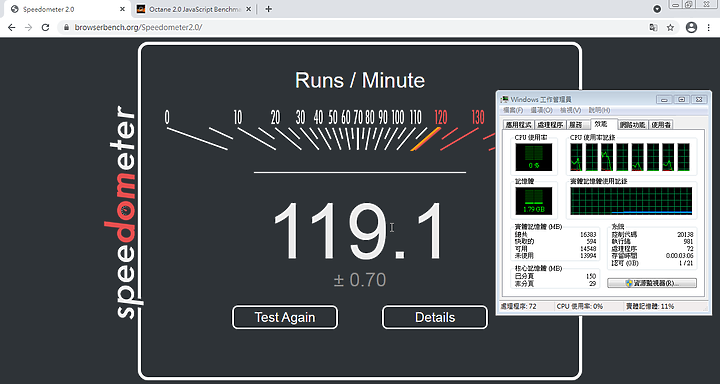Click the status bar CPU 使用率: 0% entry

(579, 306)
